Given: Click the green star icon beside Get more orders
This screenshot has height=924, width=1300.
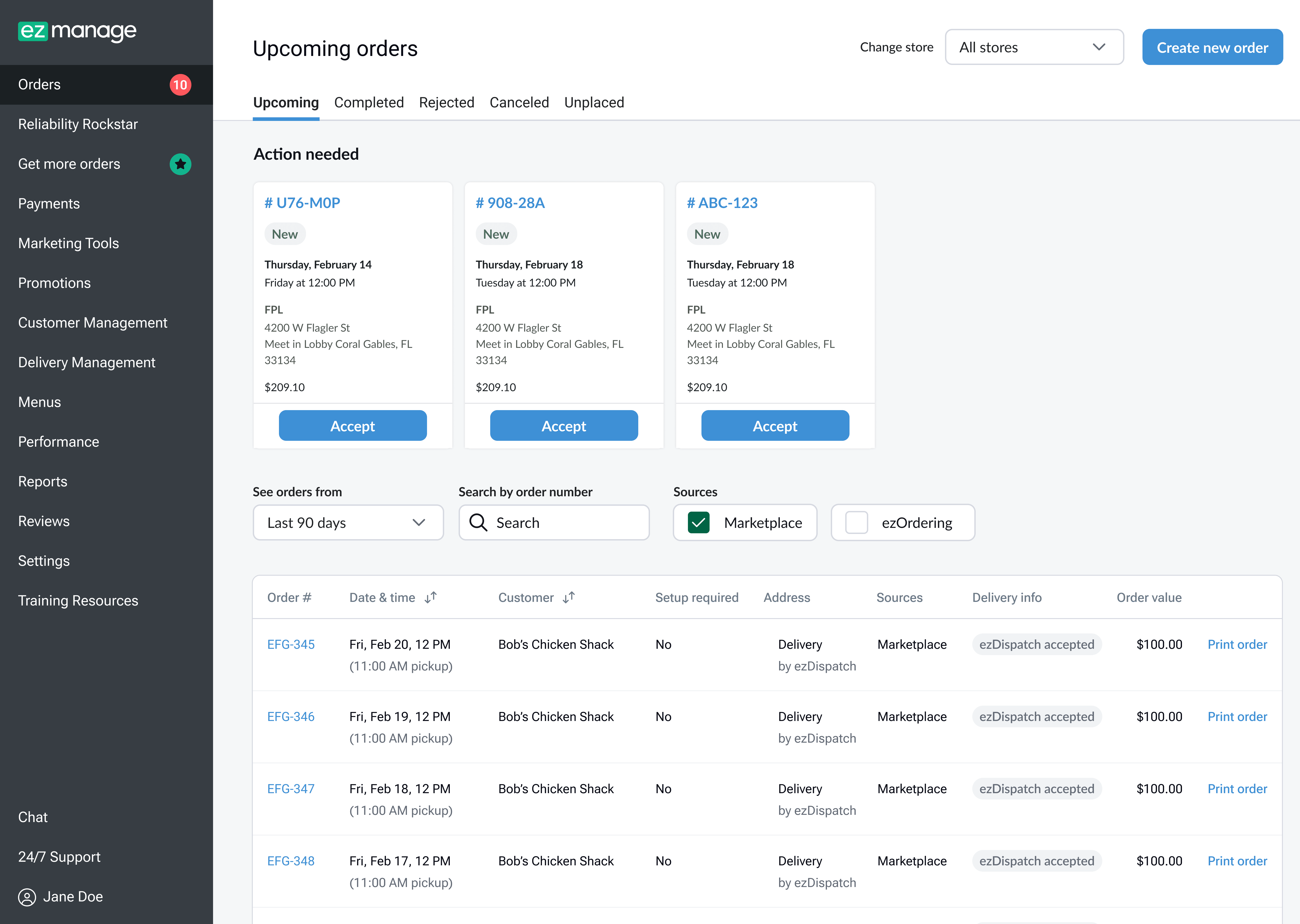Looking at the screenshot, I should click(x=180, y=164).
